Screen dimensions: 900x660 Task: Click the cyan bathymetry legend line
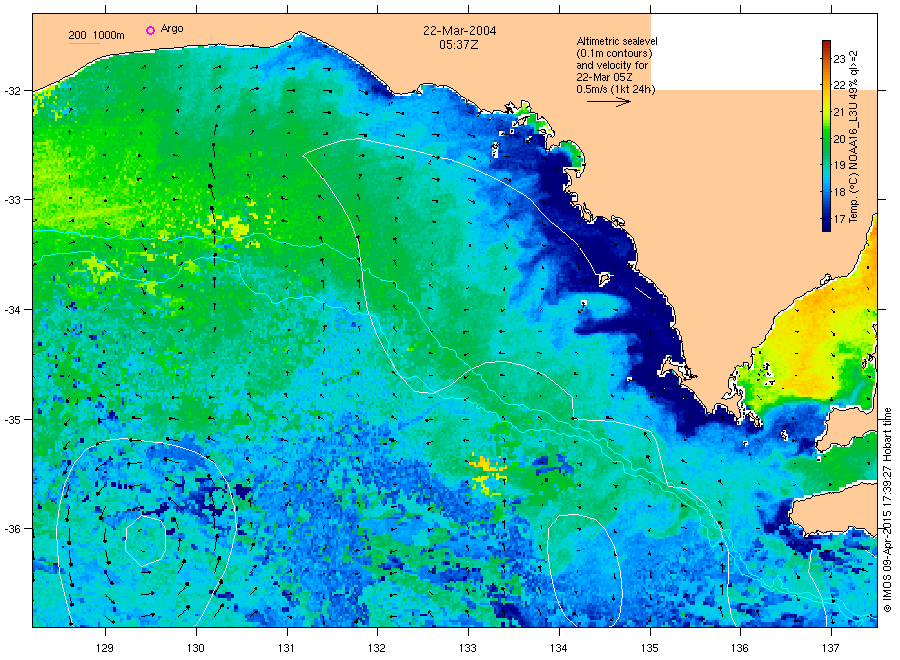click(x=84, y=43)
